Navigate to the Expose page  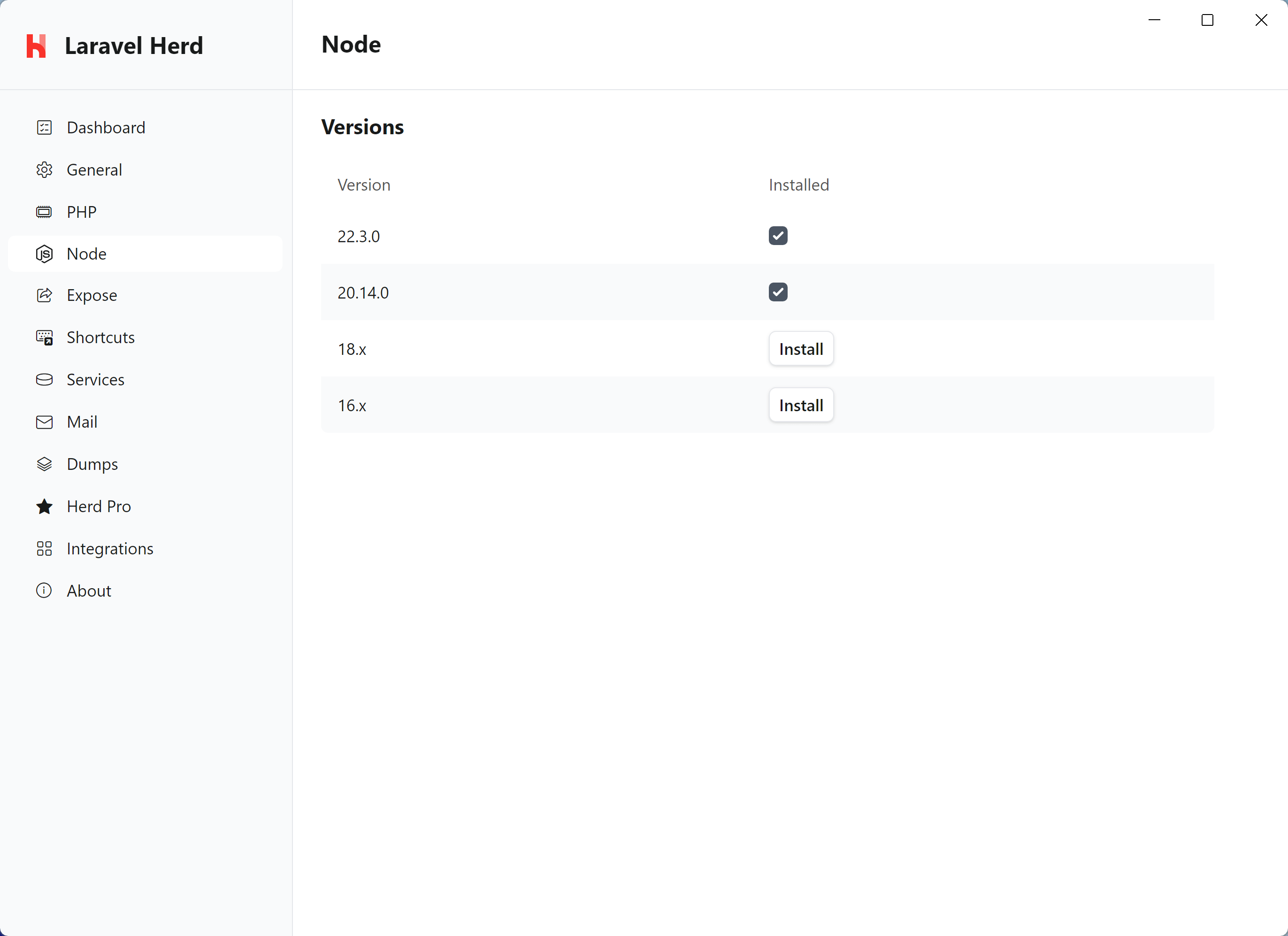[92, 295]
